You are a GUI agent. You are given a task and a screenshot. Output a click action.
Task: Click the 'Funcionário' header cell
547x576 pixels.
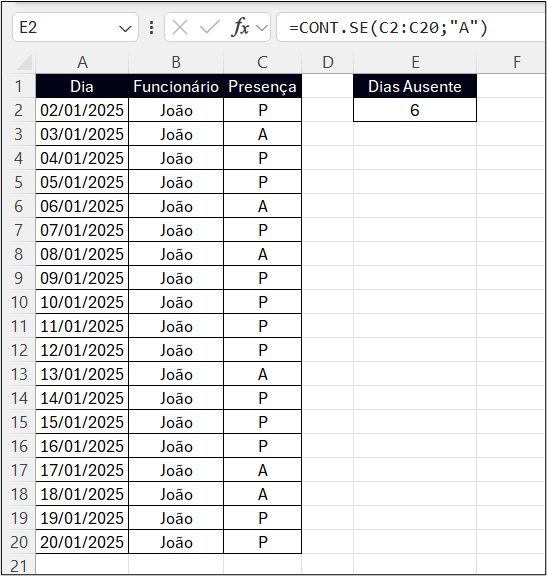point(176,86)
